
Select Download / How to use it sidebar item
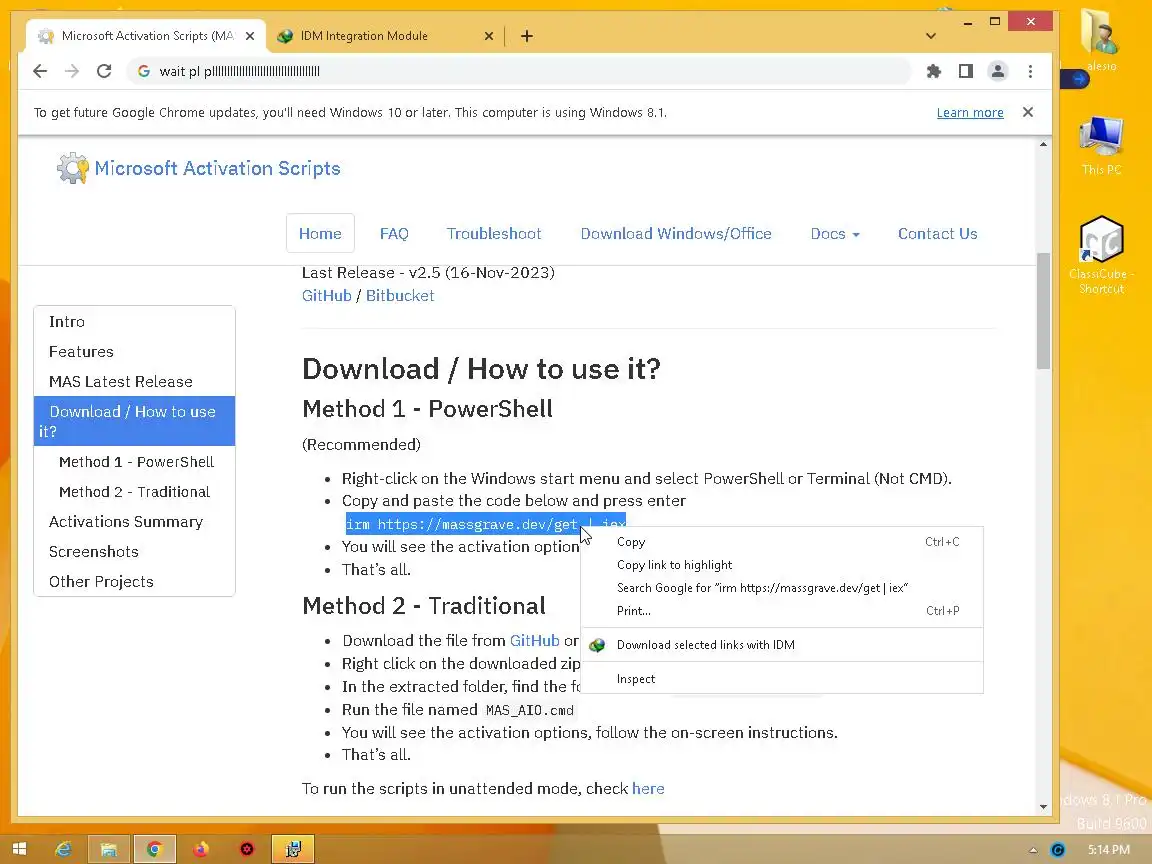(x=134, y=421)
